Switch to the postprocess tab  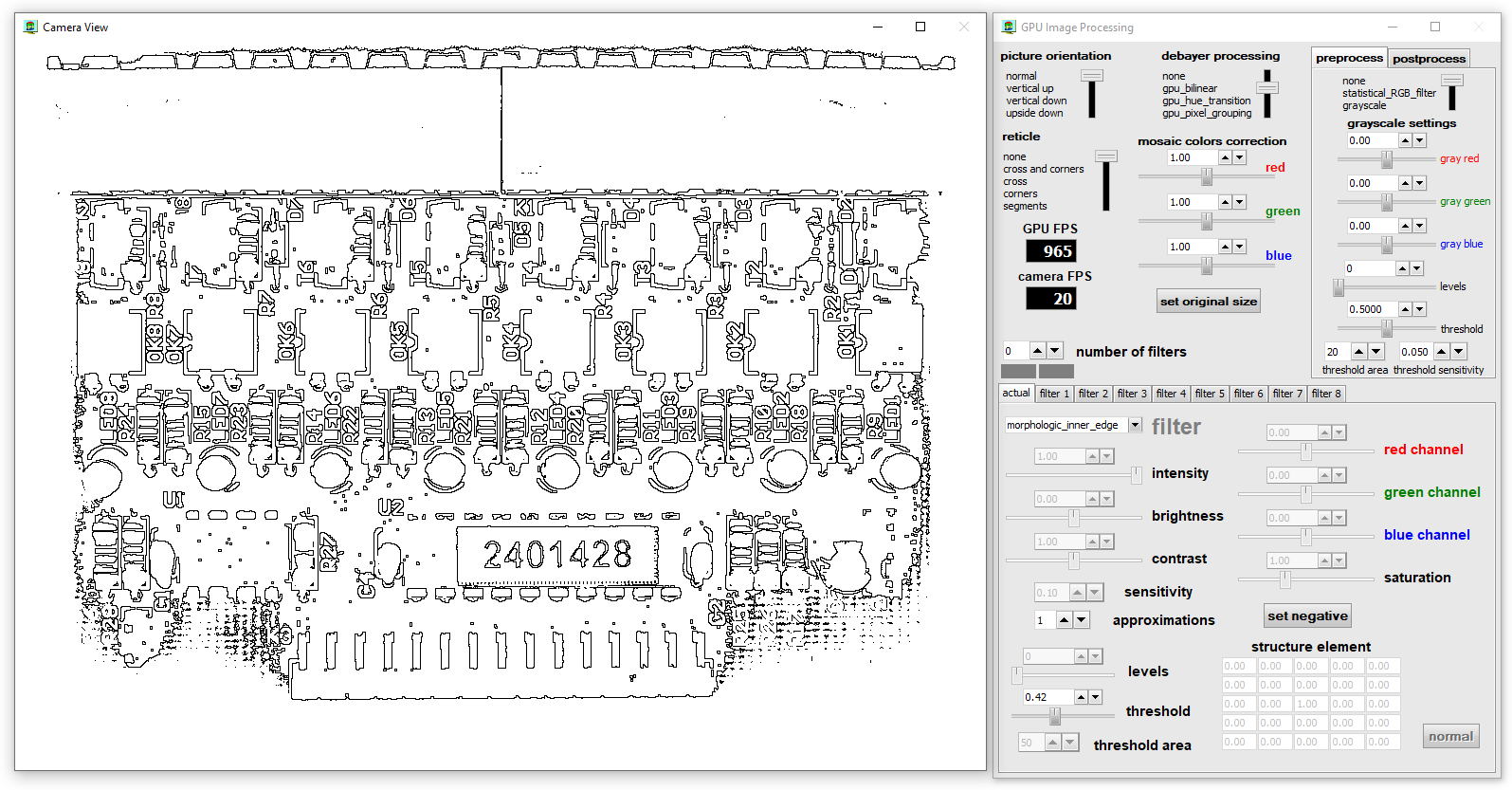tap(1429, 59)
